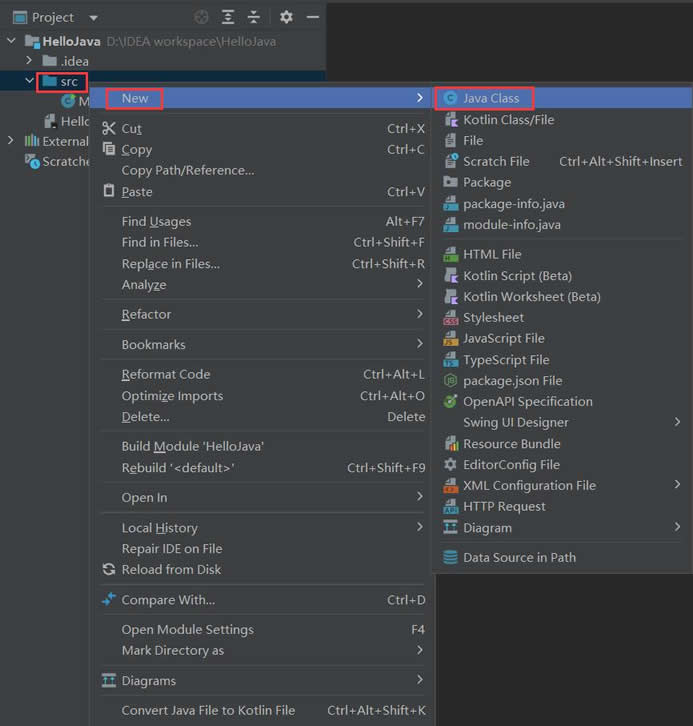Click the Kotlin Class/File icon
This screenshot has width=693, height=726.
451,119
